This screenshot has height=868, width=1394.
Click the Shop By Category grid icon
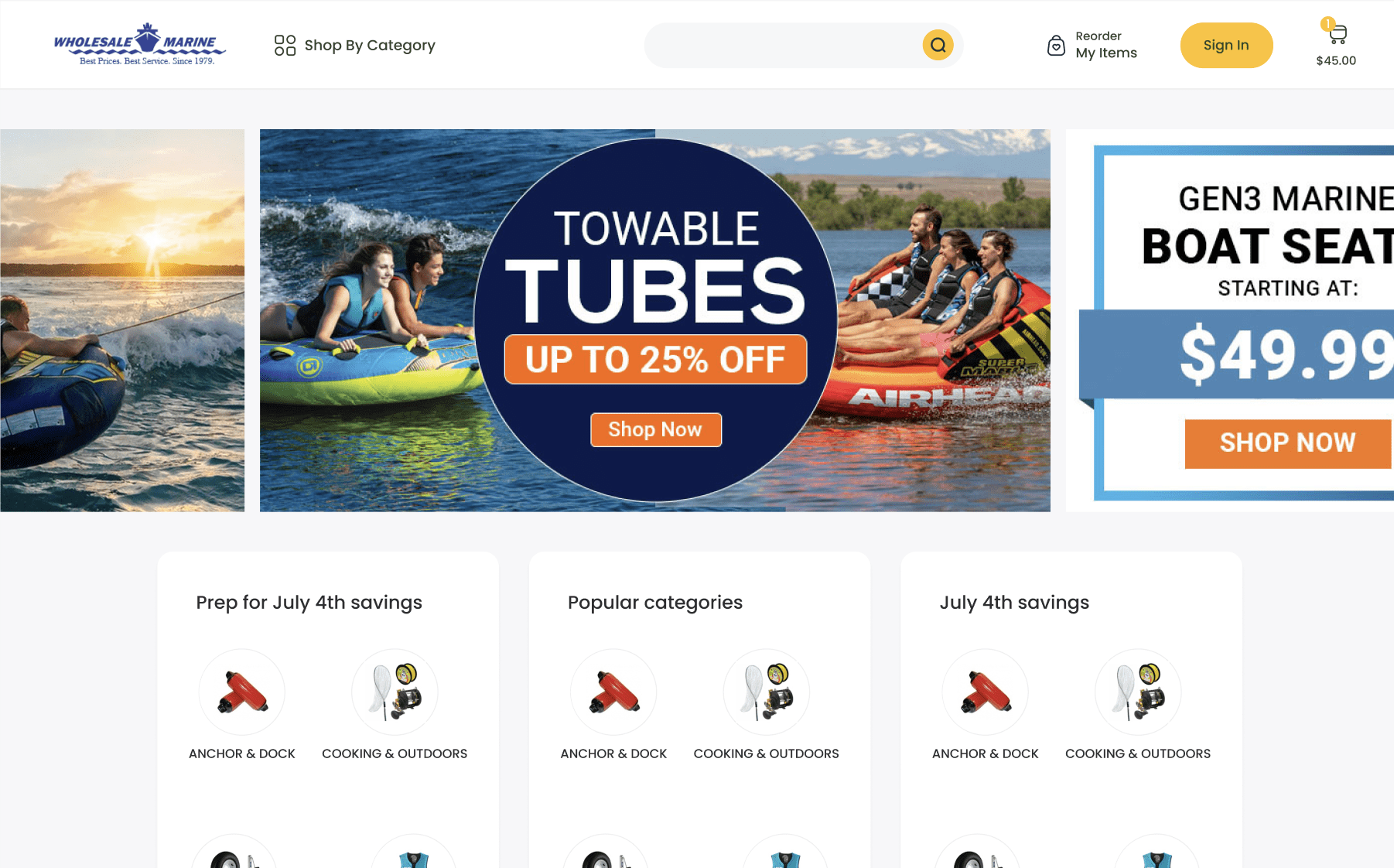285,45
